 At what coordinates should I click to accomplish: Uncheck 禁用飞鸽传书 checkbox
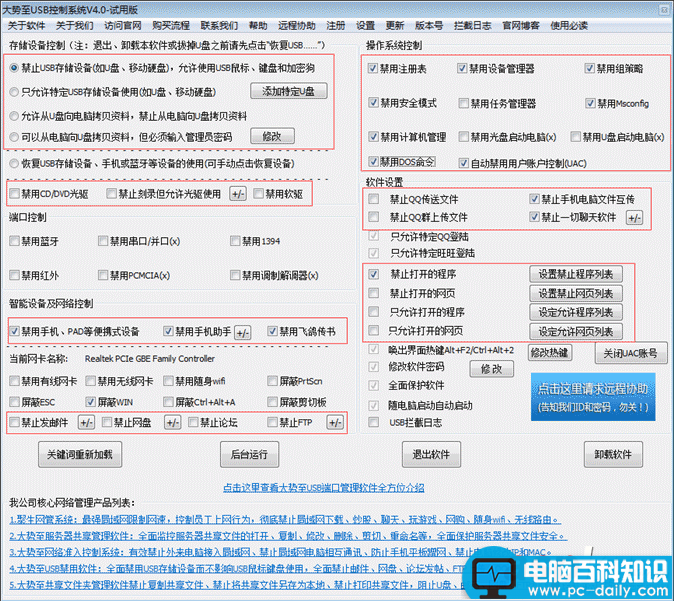coord(272,331)
